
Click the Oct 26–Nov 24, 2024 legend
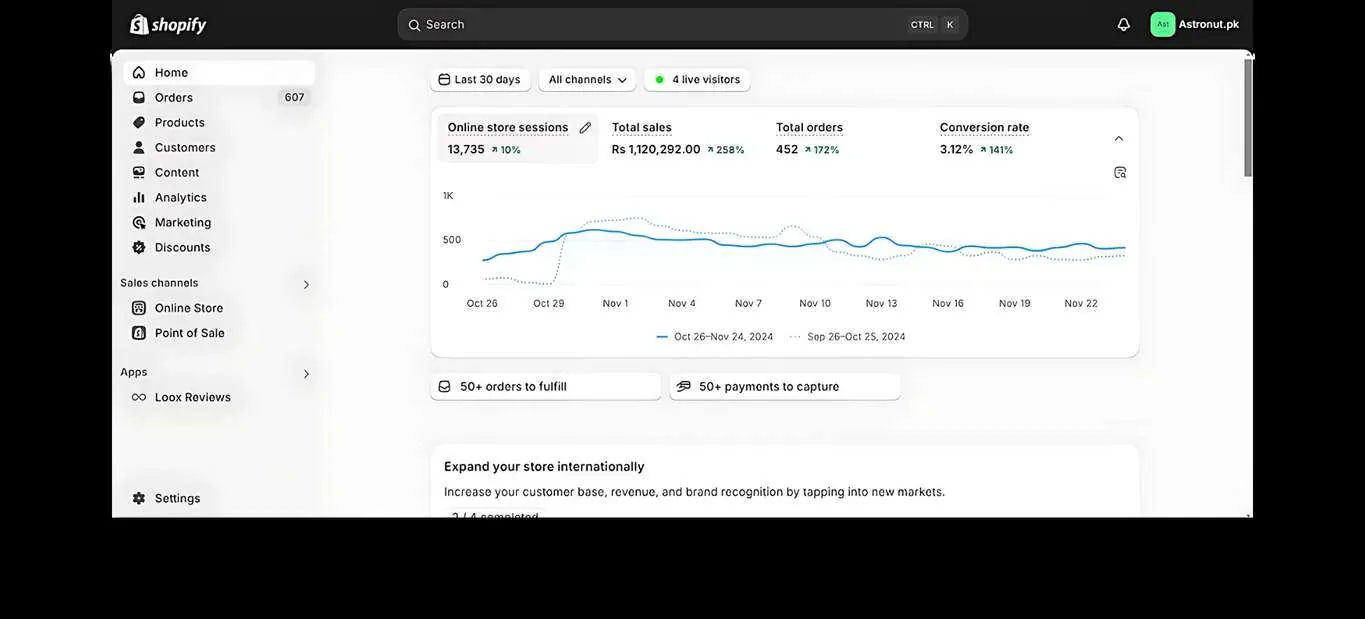714,337
